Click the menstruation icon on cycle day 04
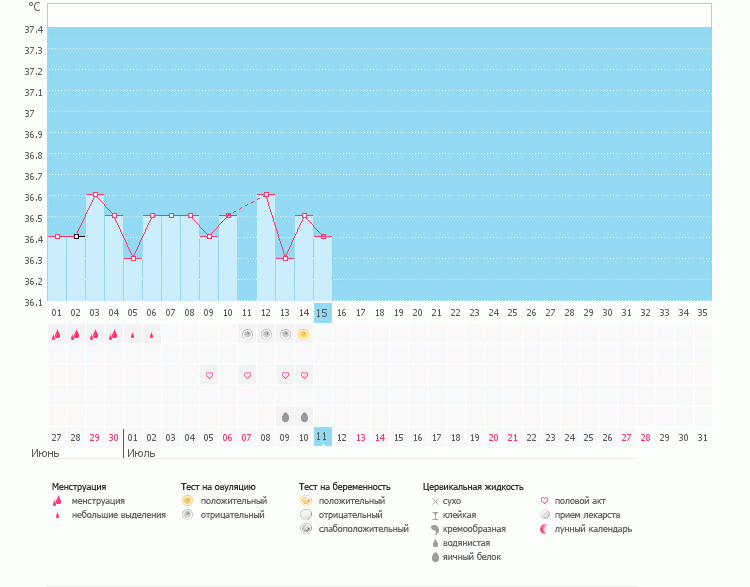Screen dimensions: 750x587 [113, 335]
